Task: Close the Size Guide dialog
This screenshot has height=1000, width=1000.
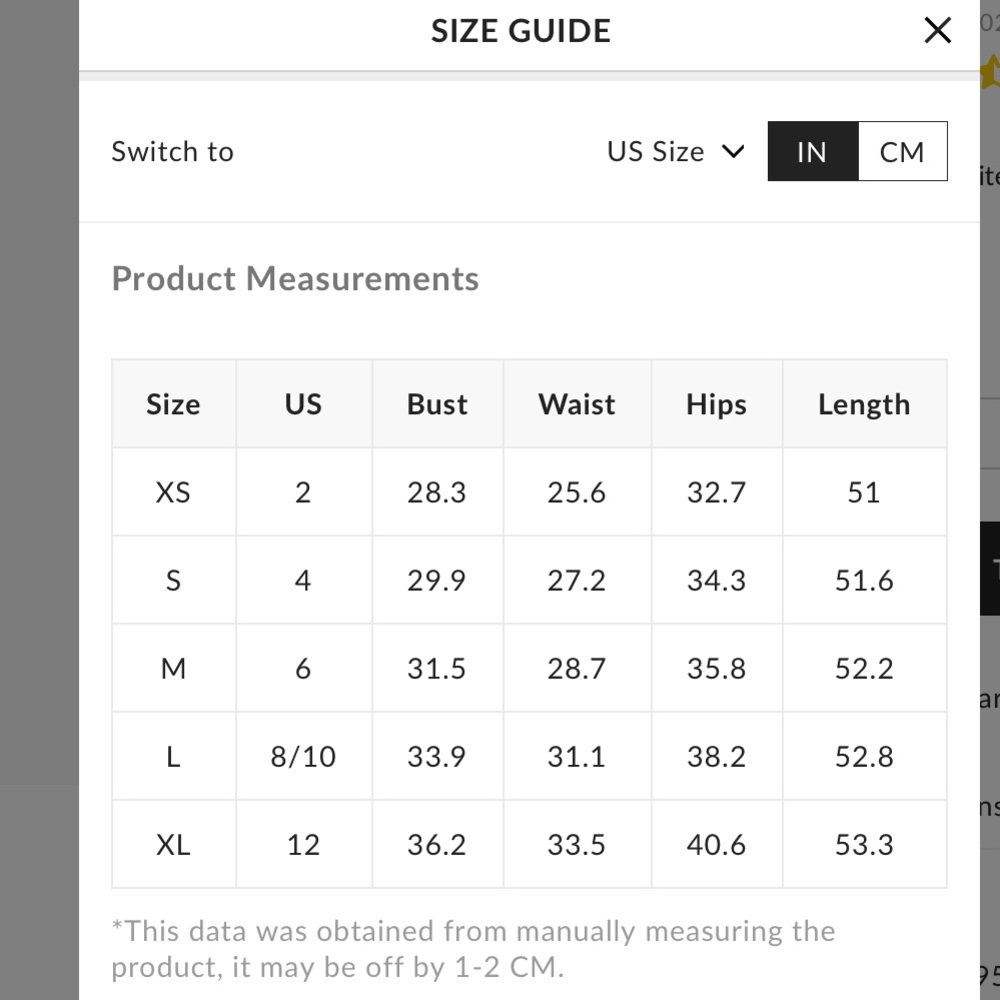Action: coord(938,30)
